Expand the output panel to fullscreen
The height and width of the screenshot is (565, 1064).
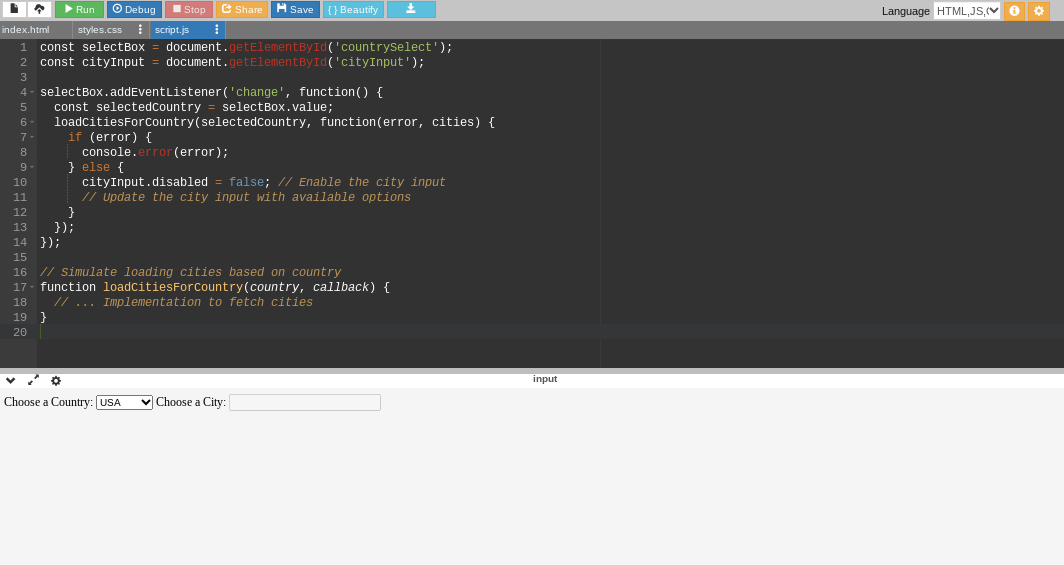[x=33, y=380]
